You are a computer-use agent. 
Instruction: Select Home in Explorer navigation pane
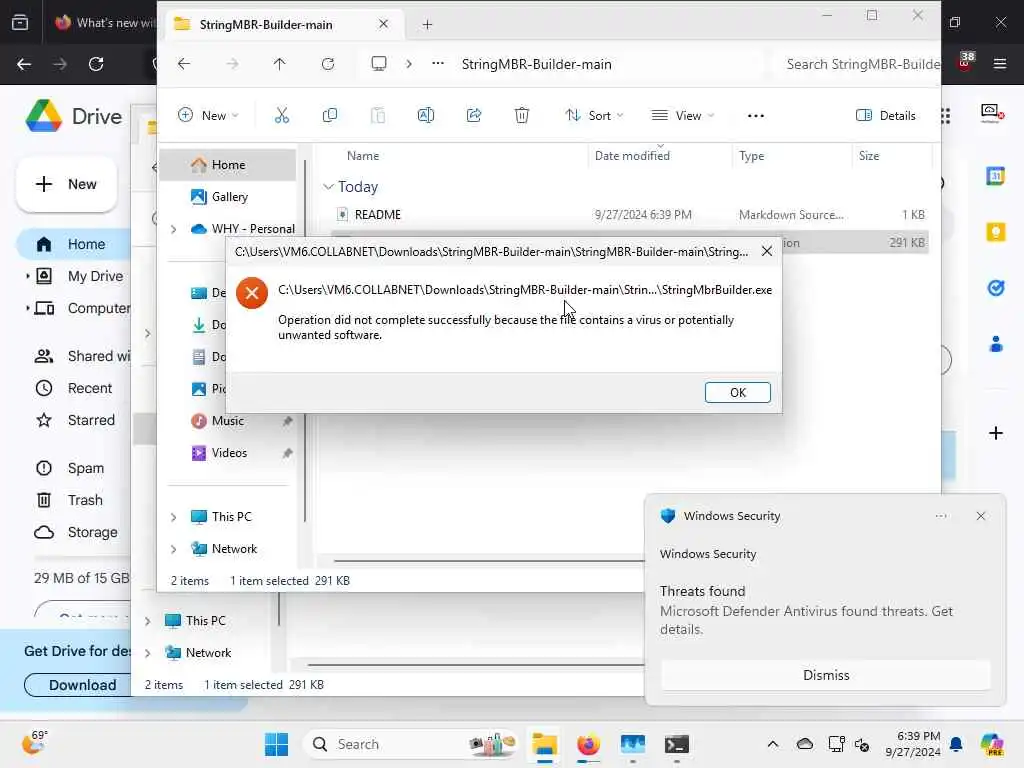228,165
